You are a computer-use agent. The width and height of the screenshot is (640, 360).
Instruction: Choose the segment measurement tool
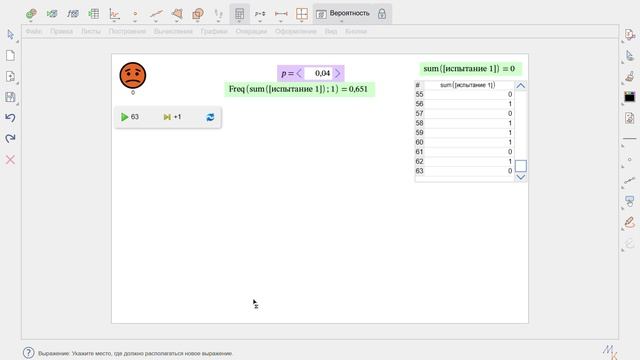[x=281, y=14]
